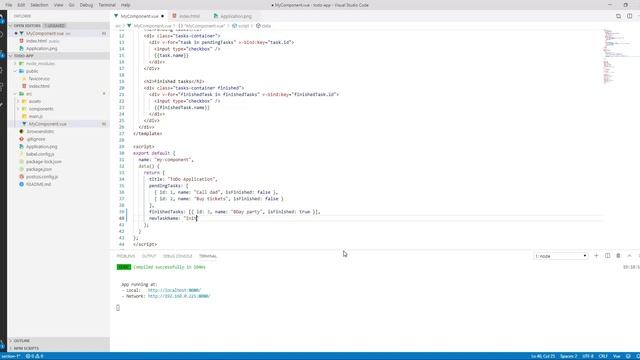640x360 pixels.
Task: Click the data breadcrumb item
Action: pyautogui.click(x=263, y=26)
